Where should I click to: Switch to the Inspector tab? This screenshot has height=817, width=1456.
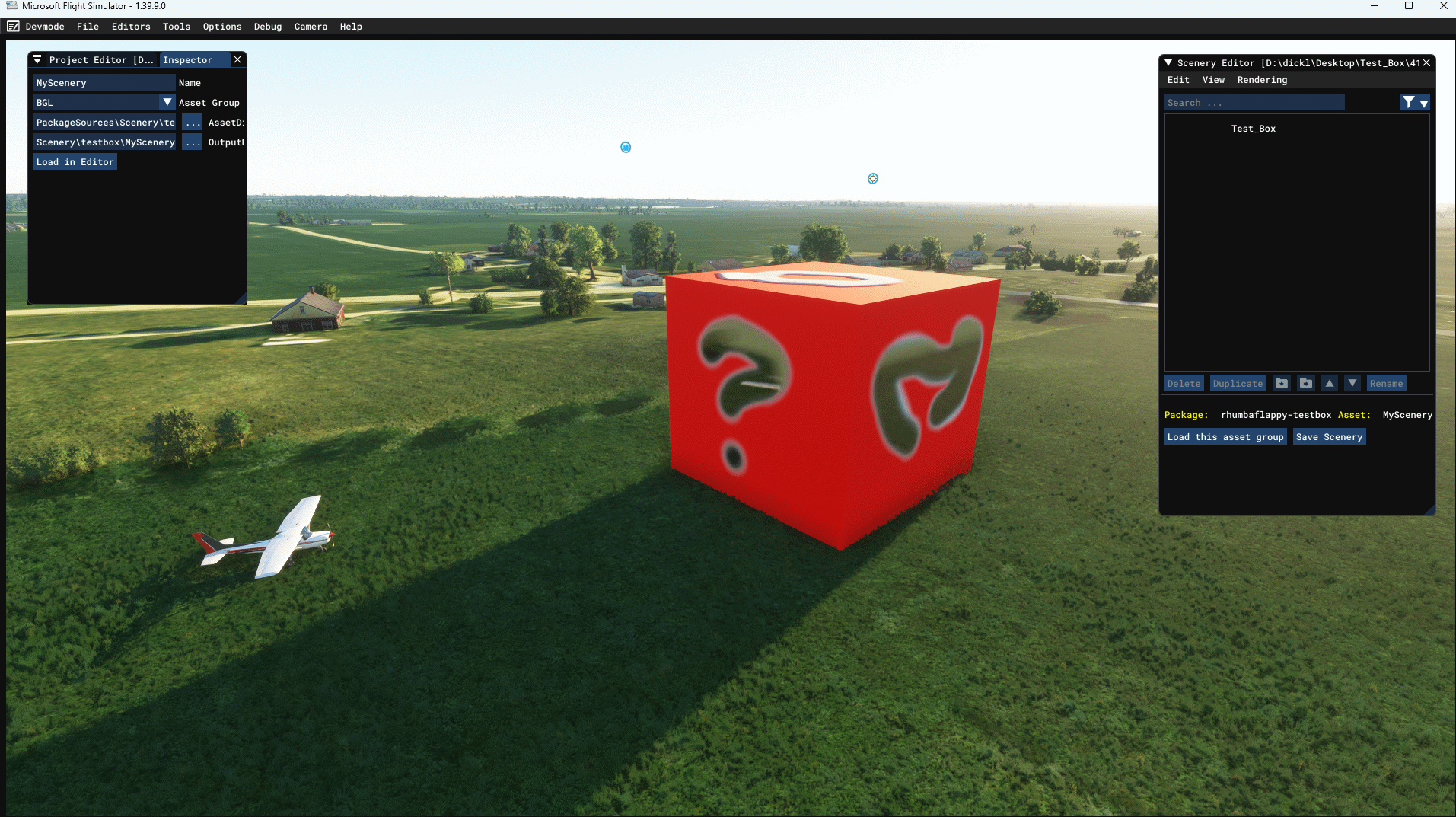187,60
